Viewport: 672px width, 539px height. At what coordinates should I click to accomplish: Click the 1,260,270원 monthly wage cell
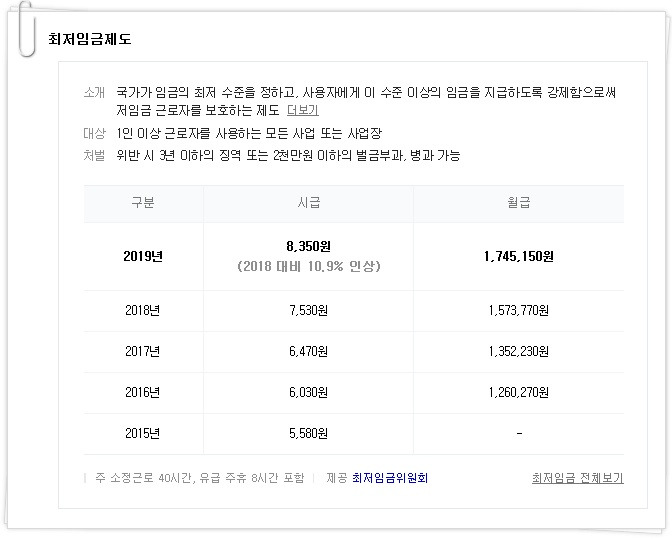[x=519, y=392]
